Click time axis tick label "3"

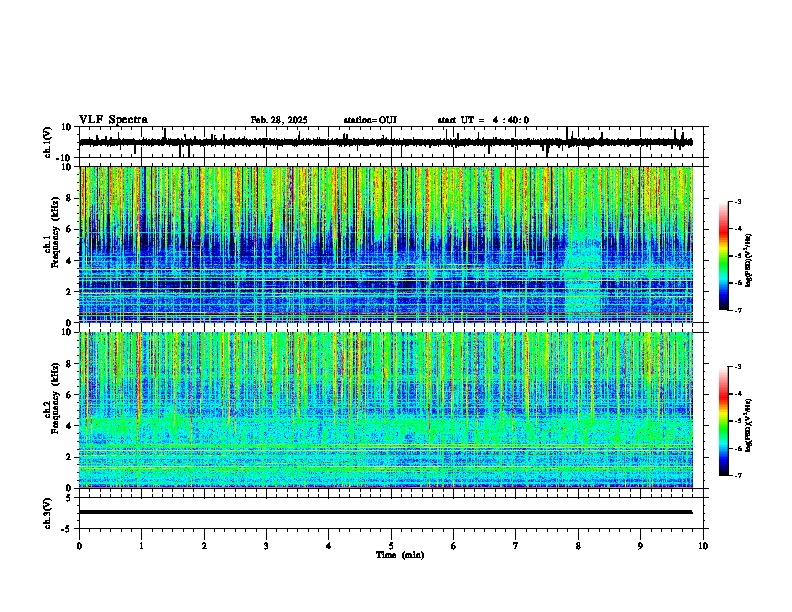(x=266, y=546)
